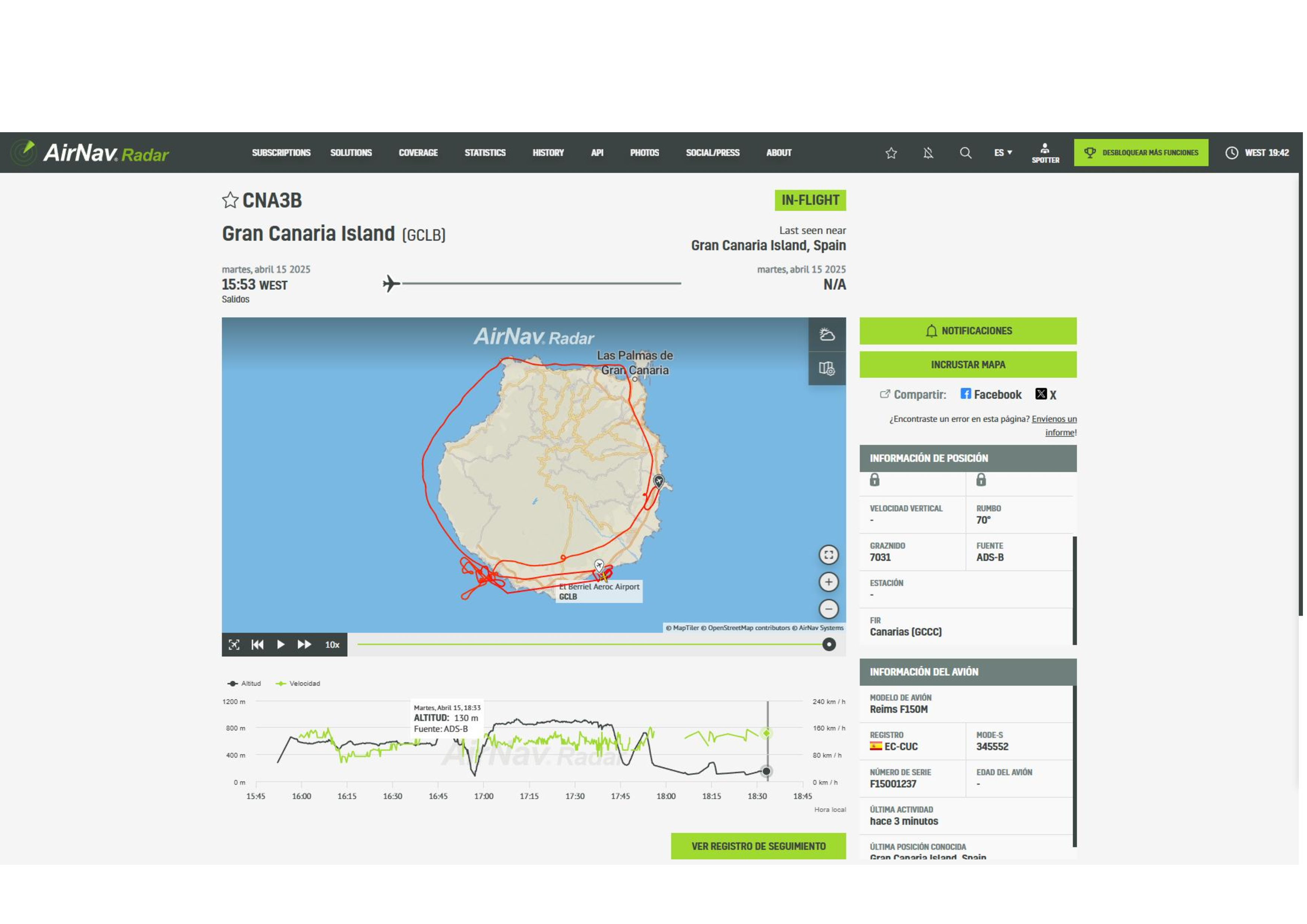The width and height of the screenshot is (1307, 924).
Task: Open the search magnifier icon
Action: pos(966,153)
